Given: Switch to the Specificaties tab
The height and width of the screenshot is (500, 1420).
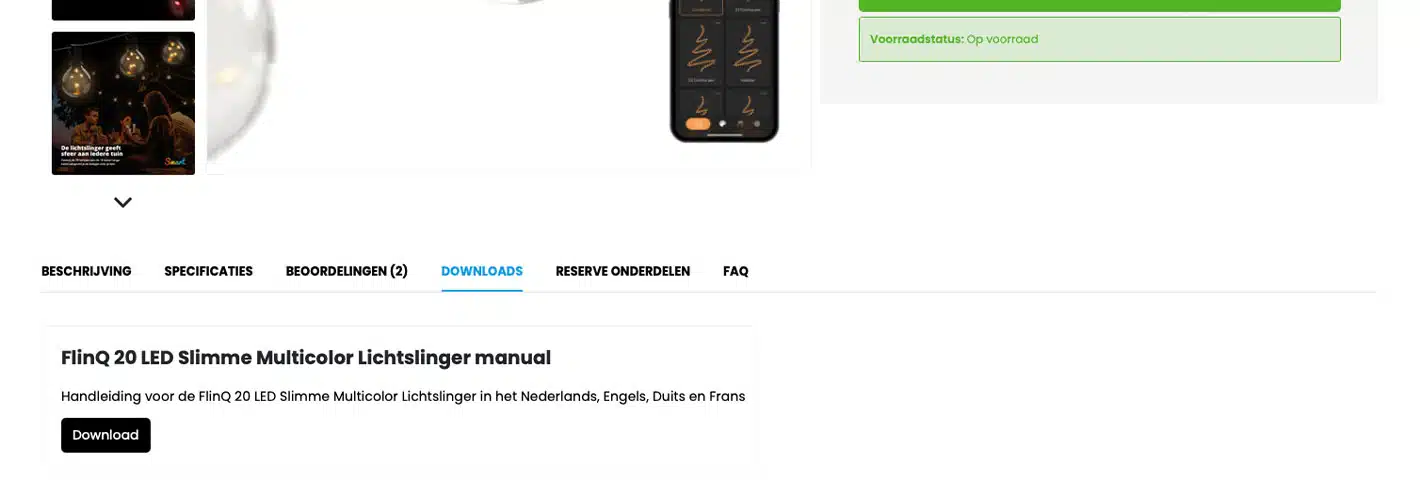Looking at the screenshot, I should tap(208, 271).
